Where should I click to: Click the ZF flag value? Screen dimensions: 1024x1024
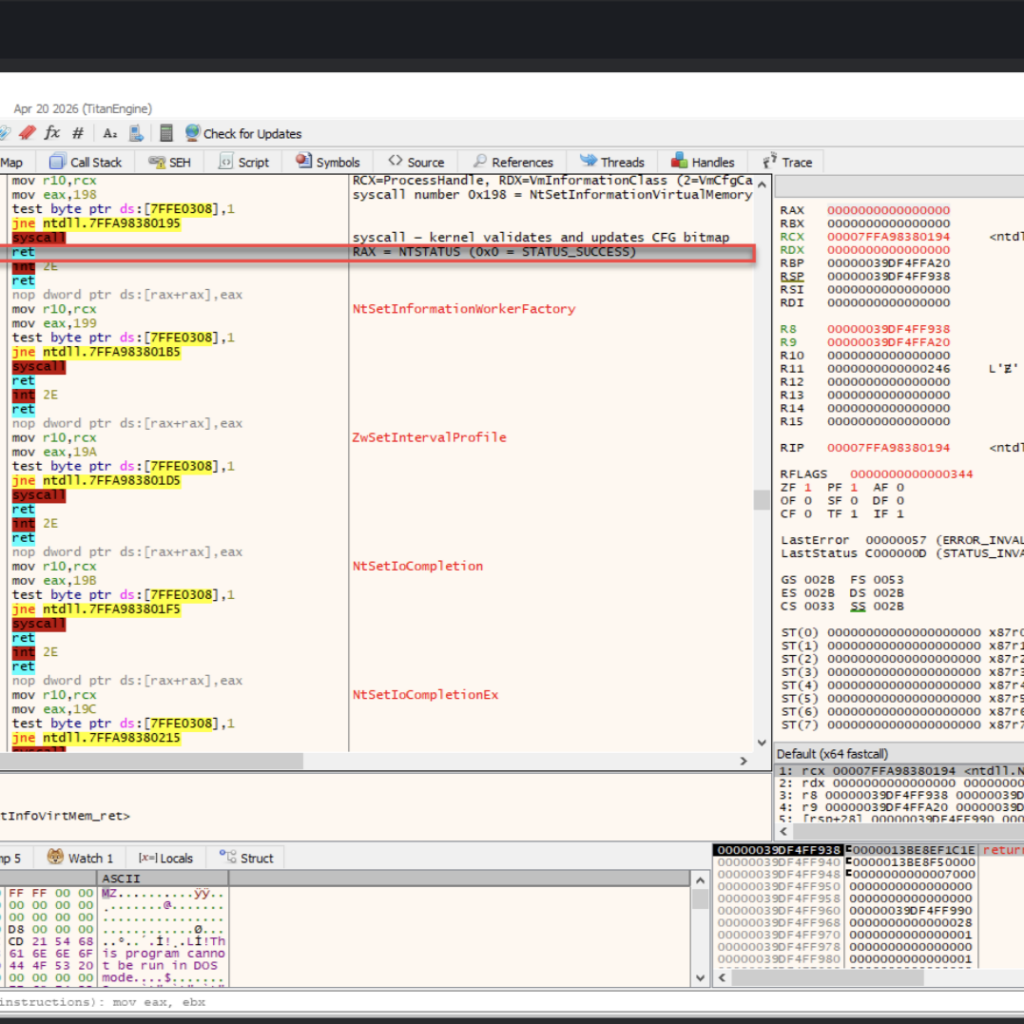tap(808, 488)
